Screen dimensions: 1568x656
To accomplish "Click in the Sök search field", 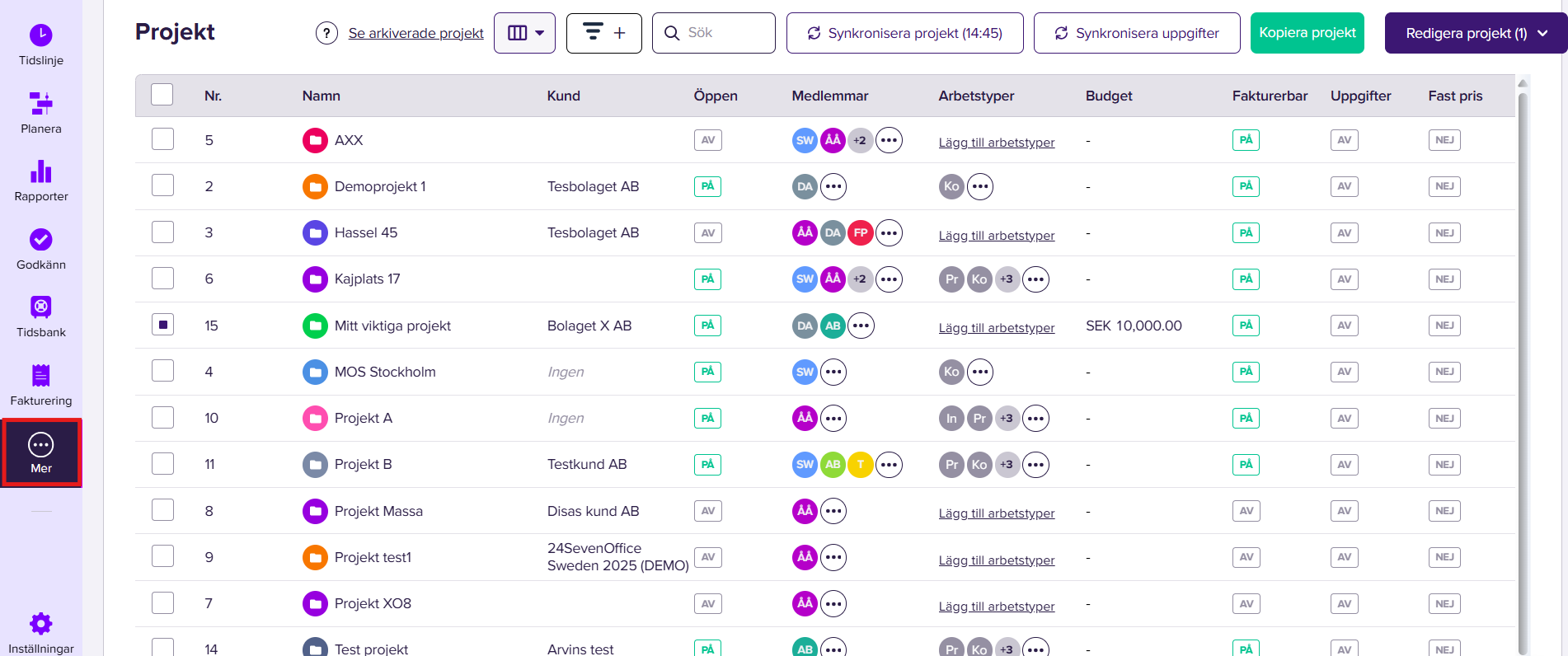I will click(x=714, y=33).
